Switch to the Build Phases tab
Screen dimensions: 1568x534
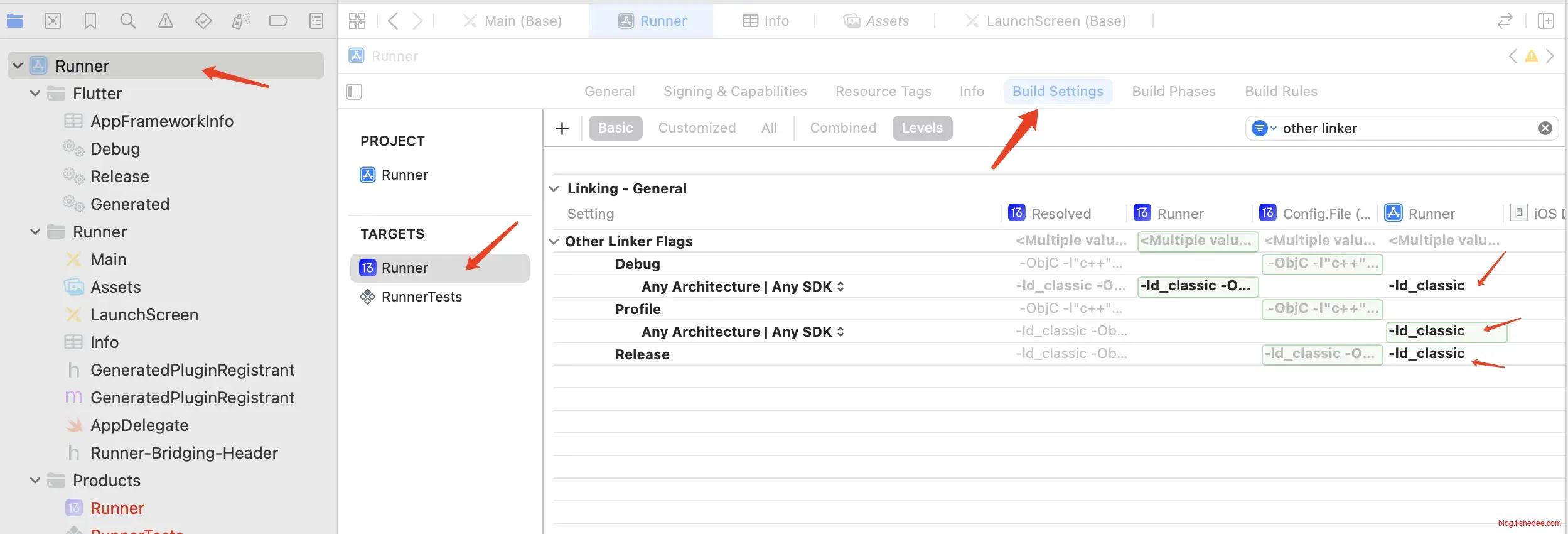coord(1173,92)
